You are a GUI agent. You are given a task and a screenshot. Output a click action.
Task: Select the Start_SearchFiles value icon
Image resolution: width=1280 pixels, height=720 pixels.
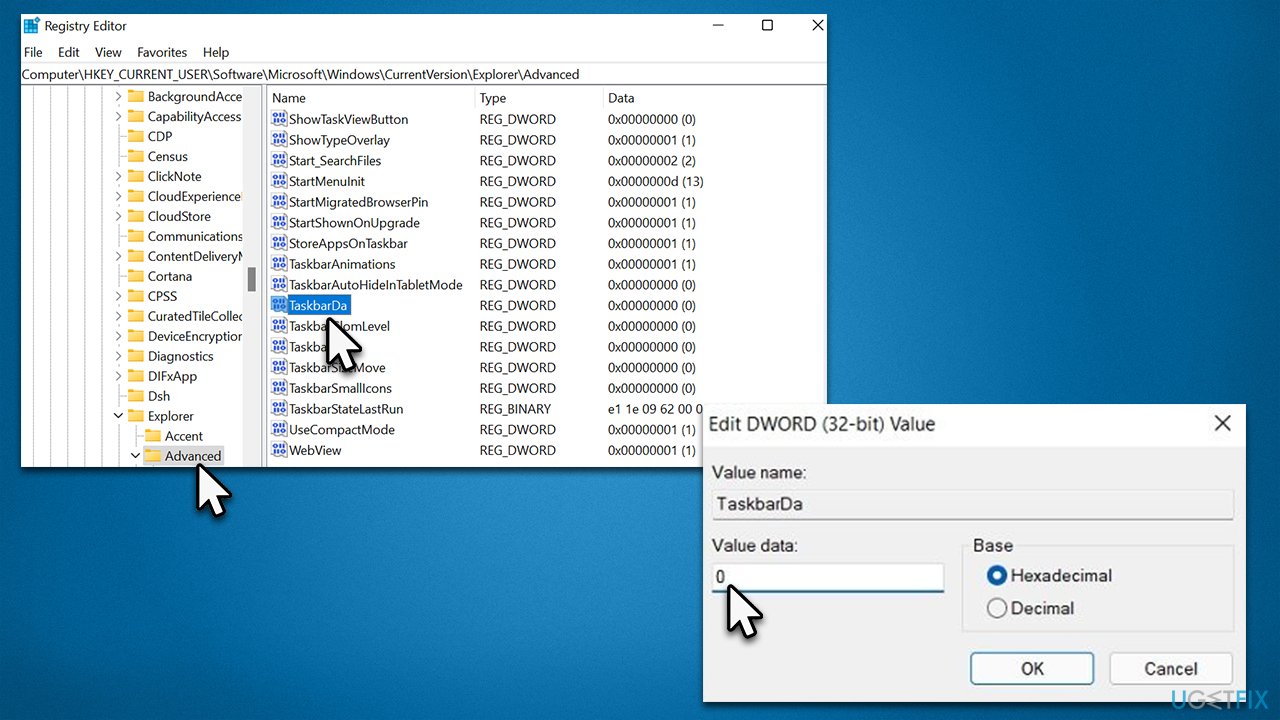tap(279, 160)
